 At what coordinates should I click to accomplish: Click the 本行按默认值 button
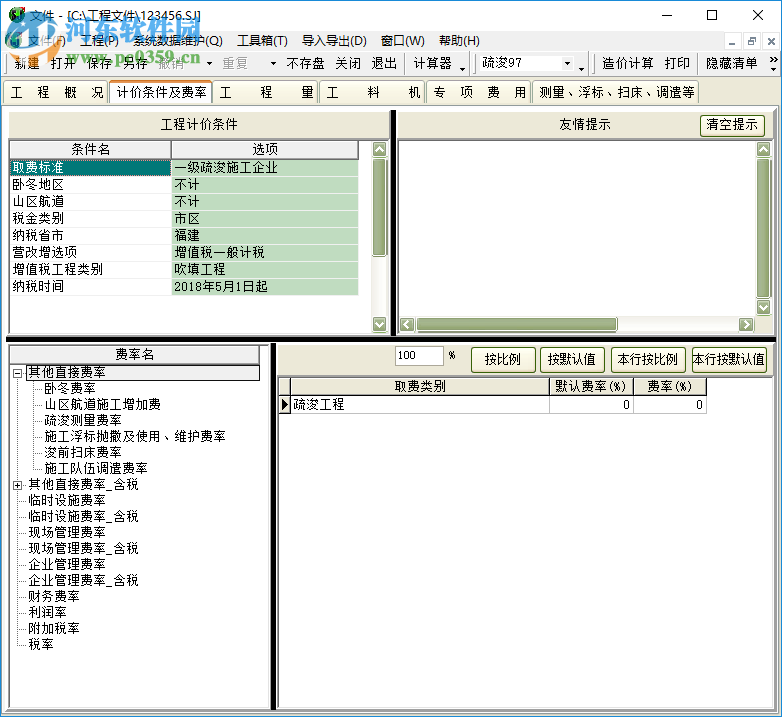pos(729,359)
